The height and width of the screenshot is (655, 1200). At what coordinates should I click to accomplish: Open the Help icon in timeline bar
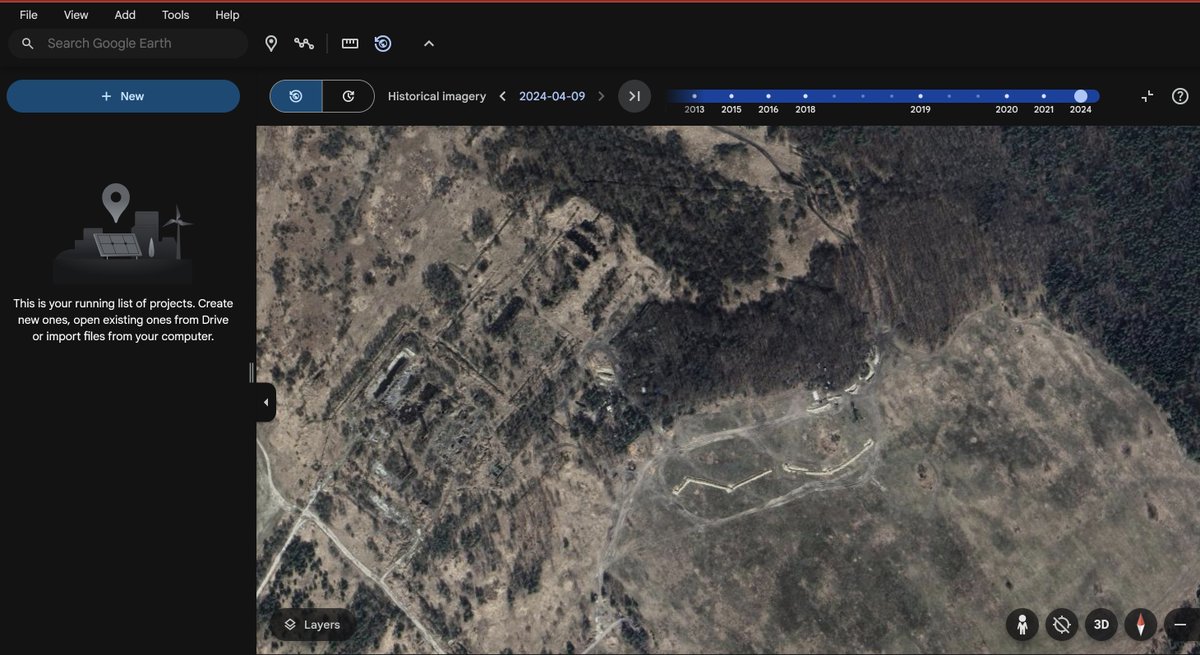pos(1179,96)
